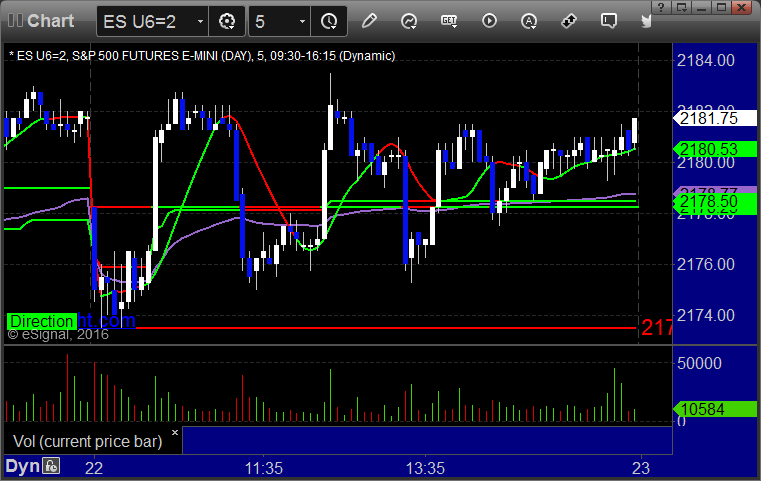Select the pencil drawing tool
The height and width of the screenshot is (481, 761).
coord(369,21)
